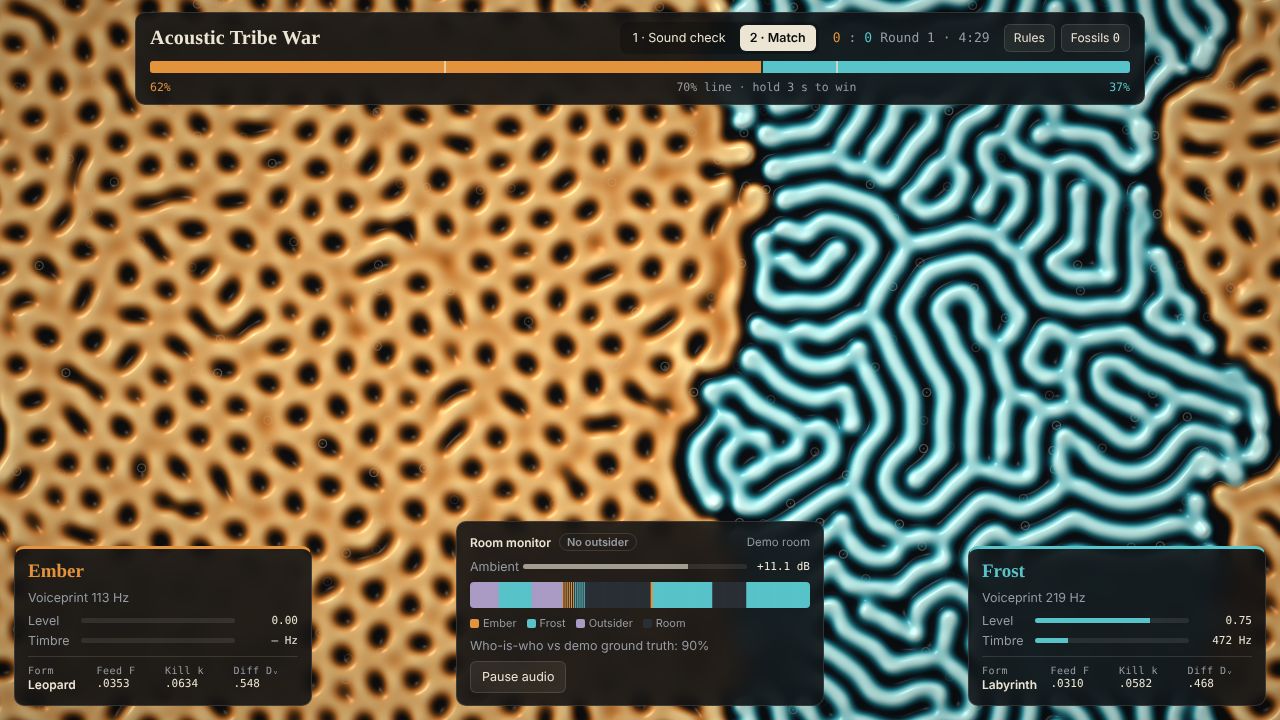Click 'Who-is-who vs demo ground truth: 90%'
Image resolution: width=1280 pixels, height=720 pixels.
click(x=589, y=646)
